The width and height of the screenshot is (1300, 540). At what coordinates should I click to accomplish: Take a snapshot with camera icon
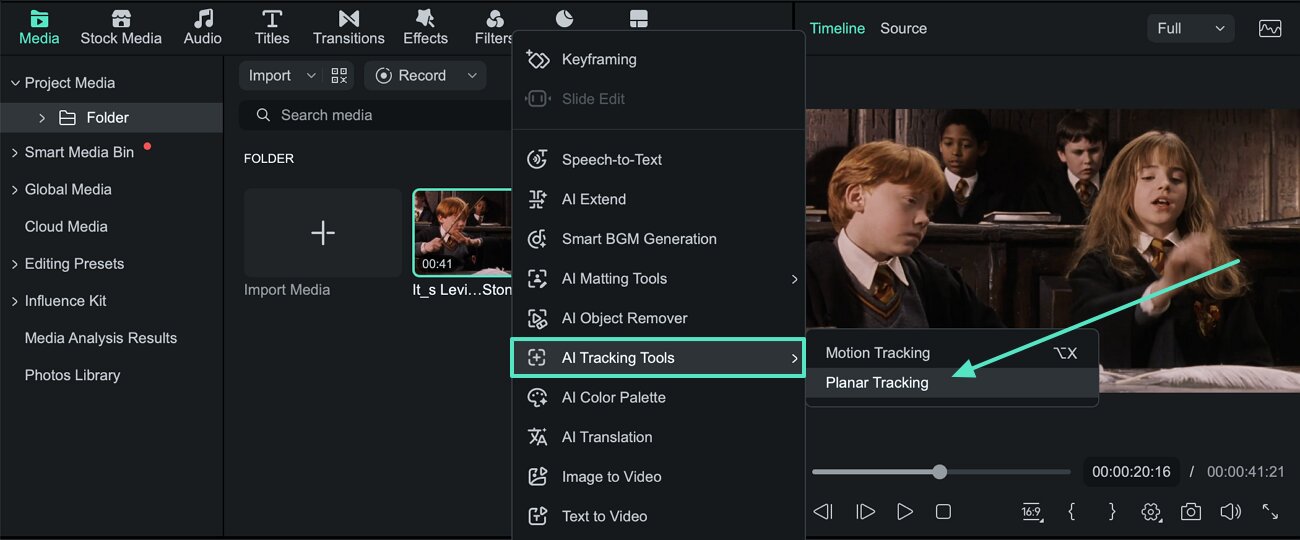coord(1190,512)
